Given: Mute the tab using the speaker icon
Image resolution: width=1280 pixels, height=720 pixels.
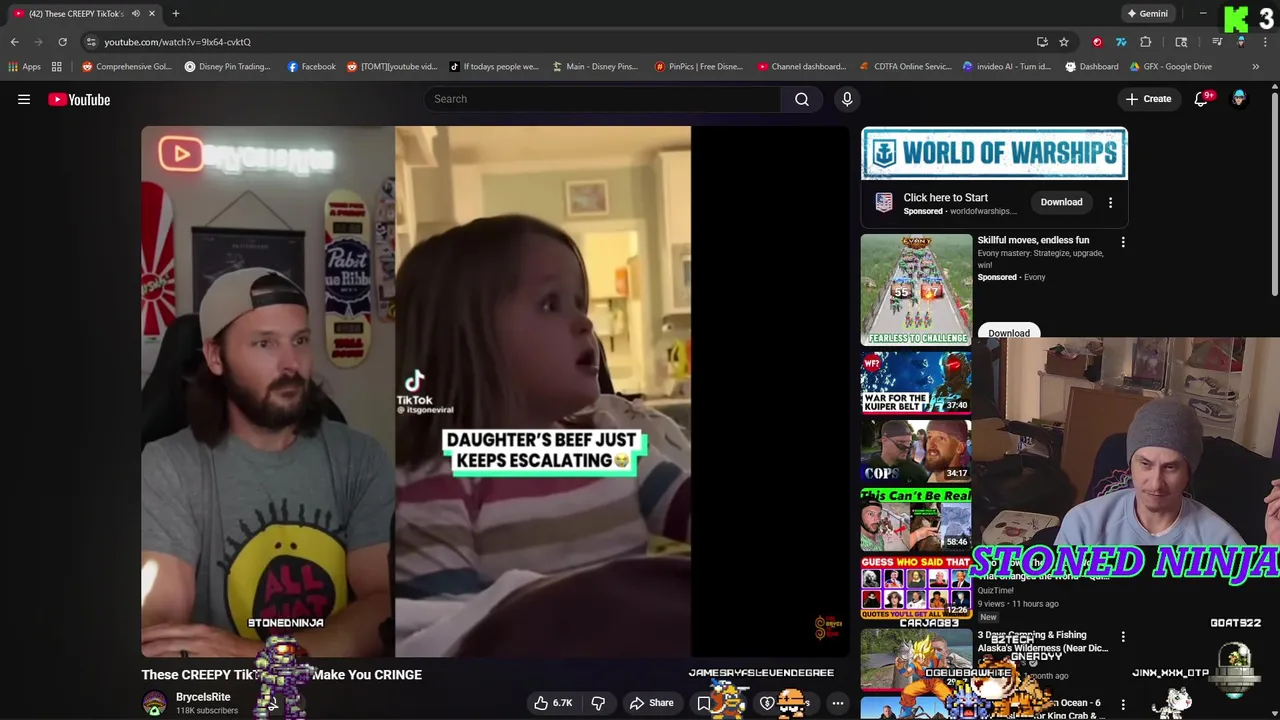Looking at the screenshot, I should [x=136, y=13].
